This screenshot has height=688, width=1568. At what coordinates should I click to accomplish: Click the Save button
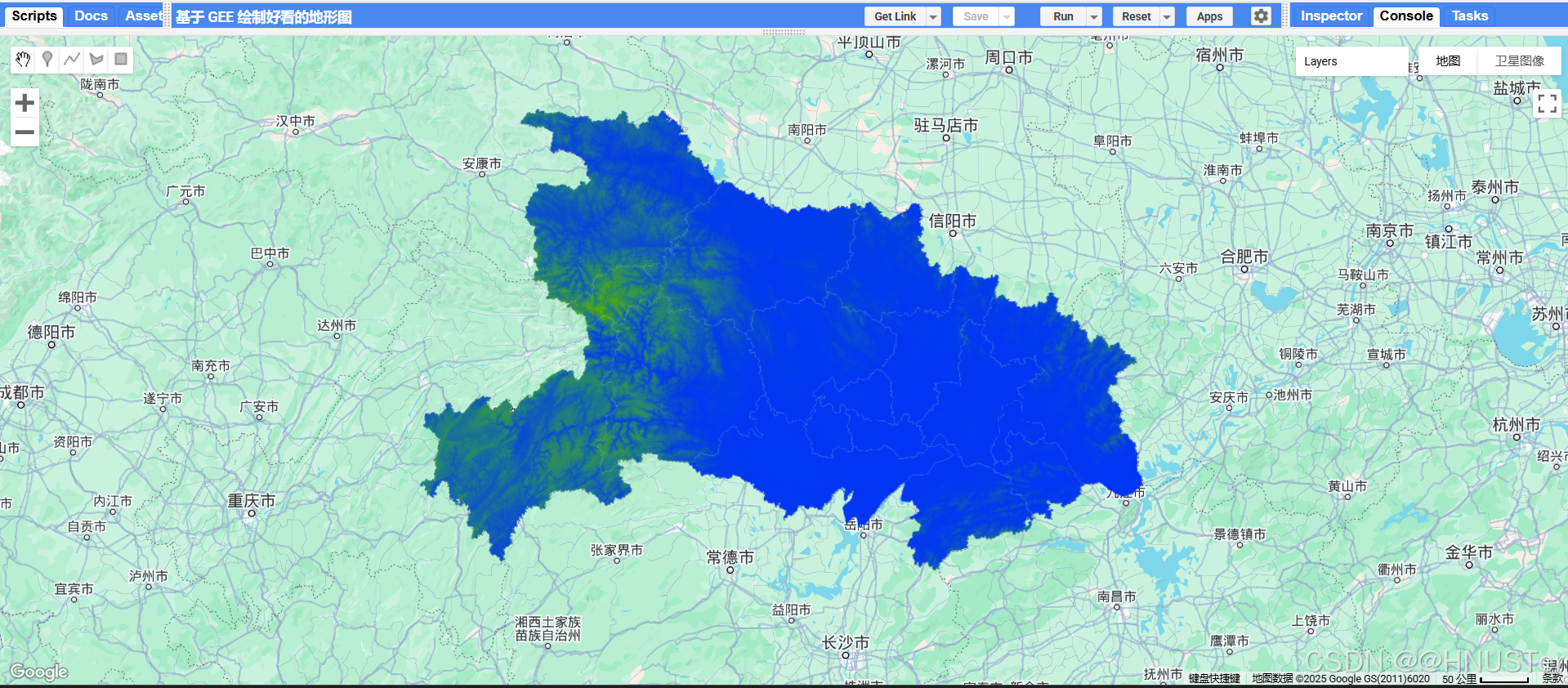coord(976,16)
